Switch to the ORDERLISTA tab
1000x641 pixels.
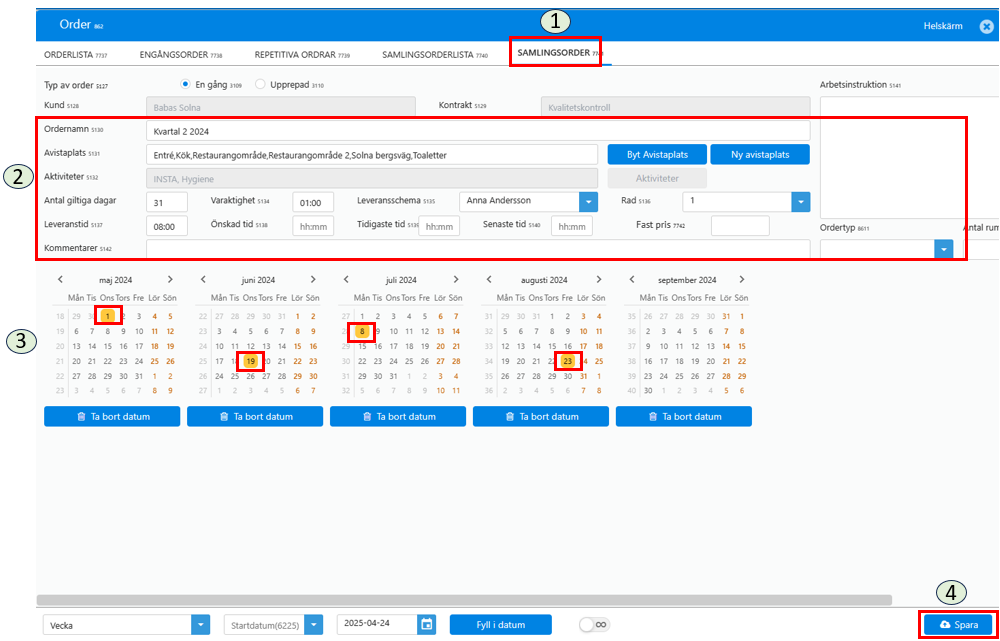coord(75,55)
